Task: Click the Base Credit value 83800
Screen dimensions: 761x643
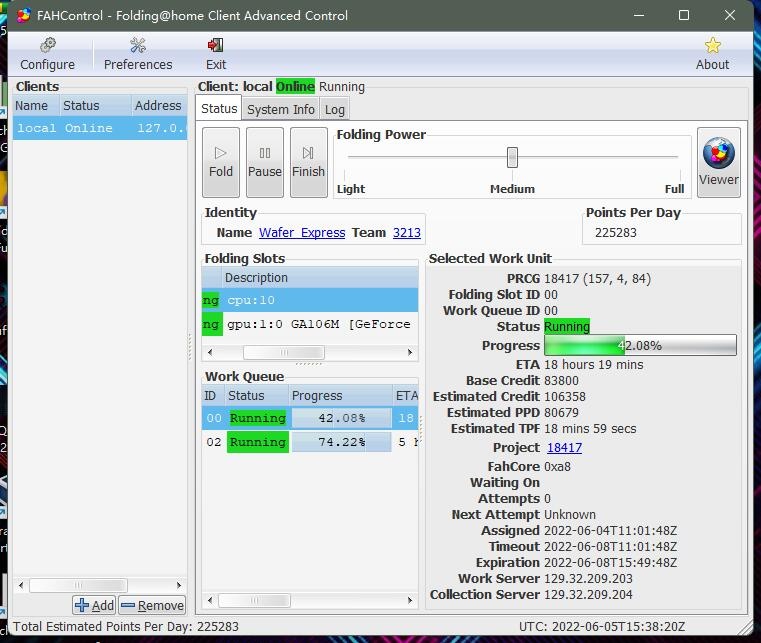Action: [x=561, y=381]
